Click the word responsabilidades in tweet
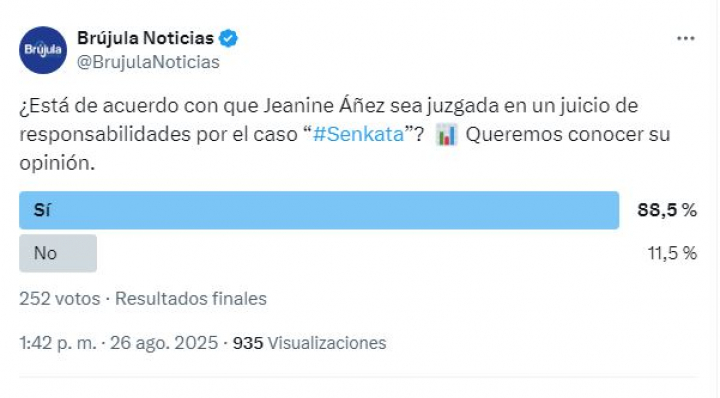Screen dimensions: 720x398 tap(105, 135)
